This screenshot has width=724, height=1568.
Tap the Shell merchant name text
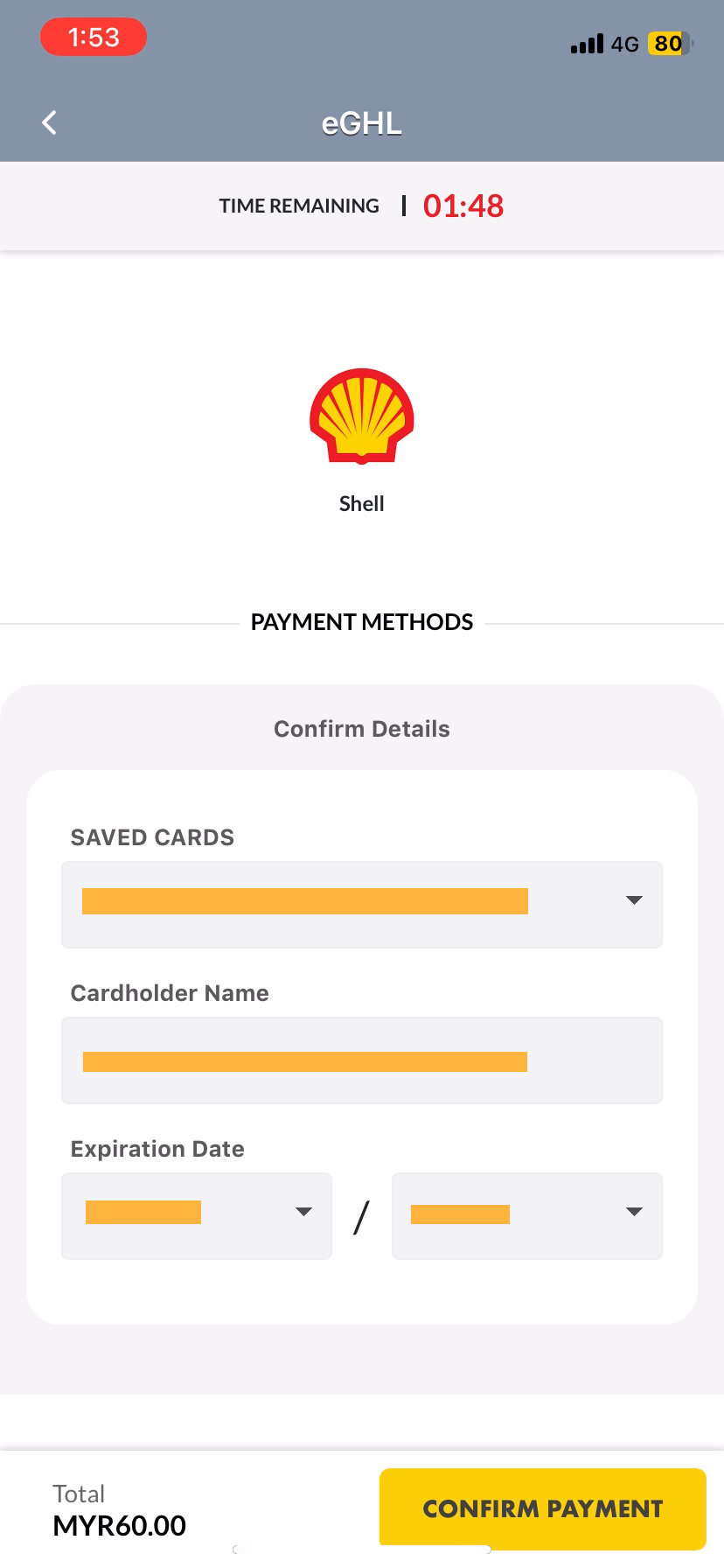point(362,504)
